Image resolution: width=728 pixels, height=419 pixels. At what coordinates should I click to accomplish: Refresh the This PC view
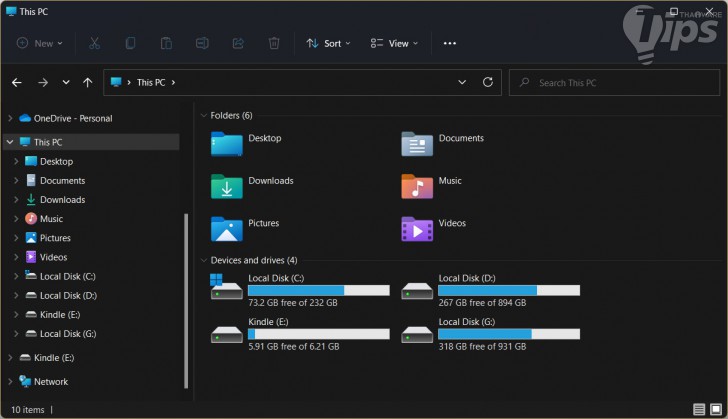(x=488, y=82)
